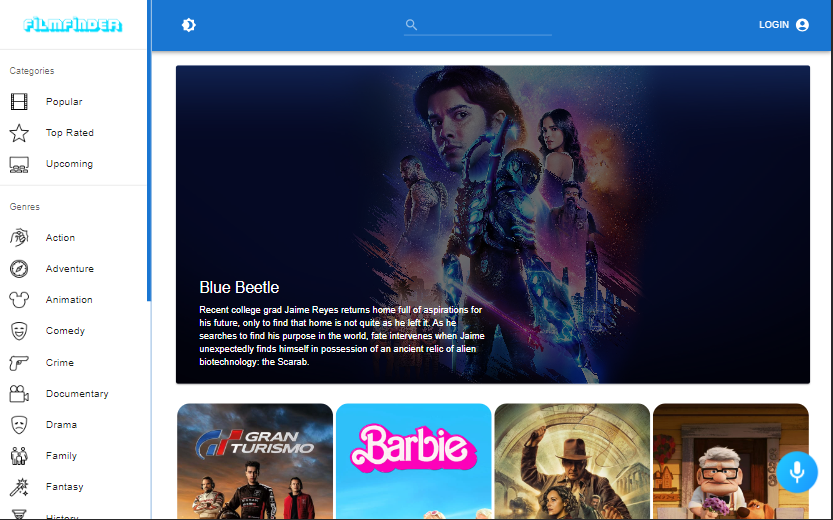Select the Fantasy genre label
Viewport: 833px width, 520px height.
pos(64,487)
